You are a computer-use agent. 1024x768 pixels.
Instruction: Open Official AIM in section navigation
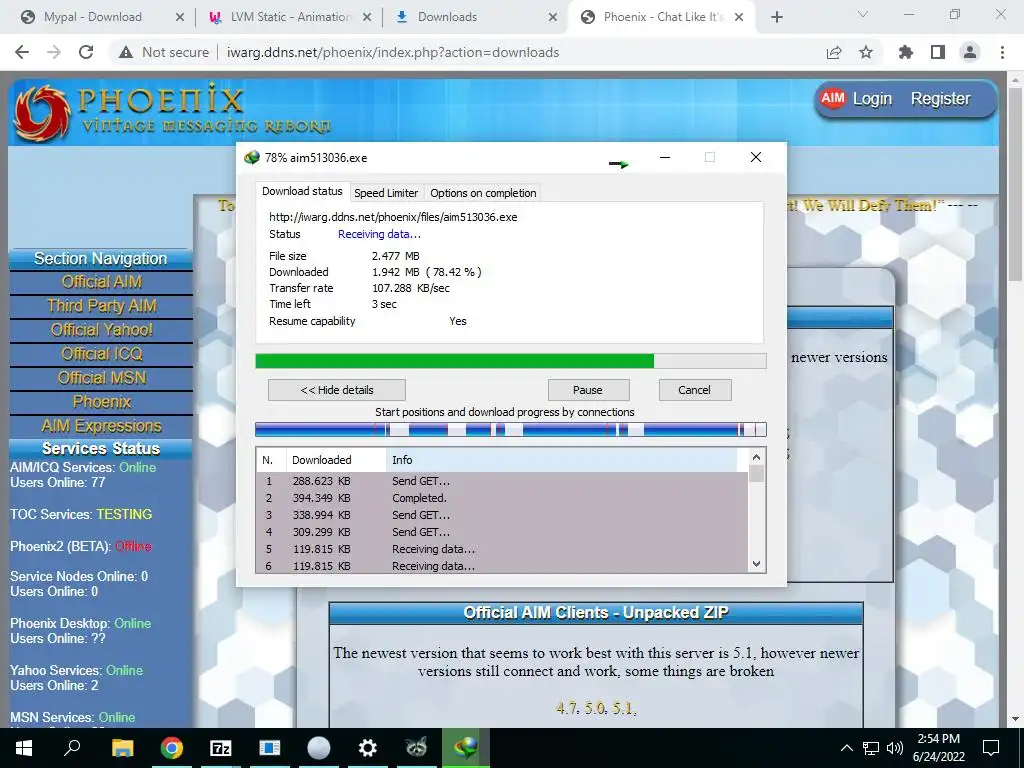pyautogui.click(x=101, y=282)
